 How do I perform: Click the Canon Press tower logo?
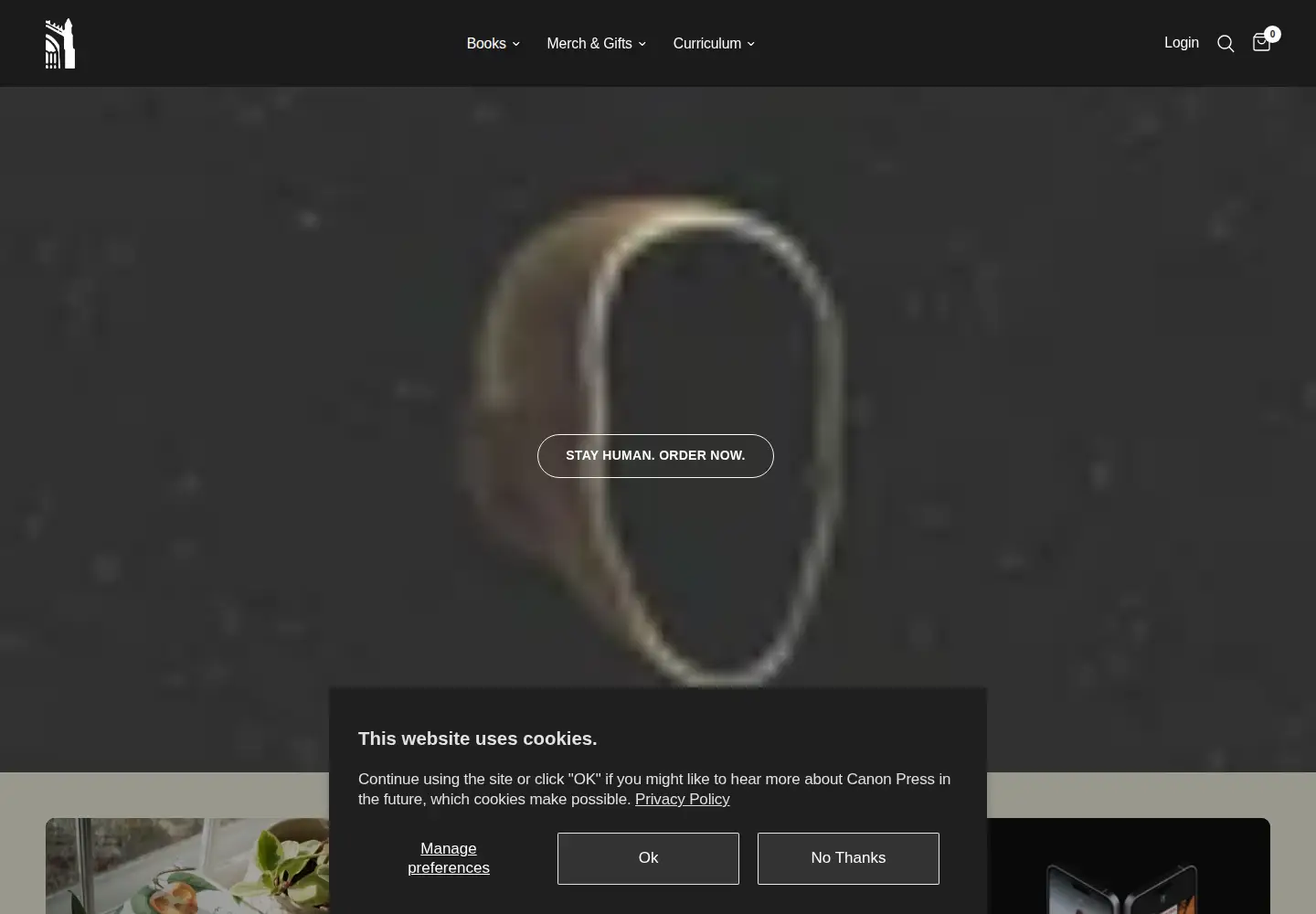click(x=60, y=43)
